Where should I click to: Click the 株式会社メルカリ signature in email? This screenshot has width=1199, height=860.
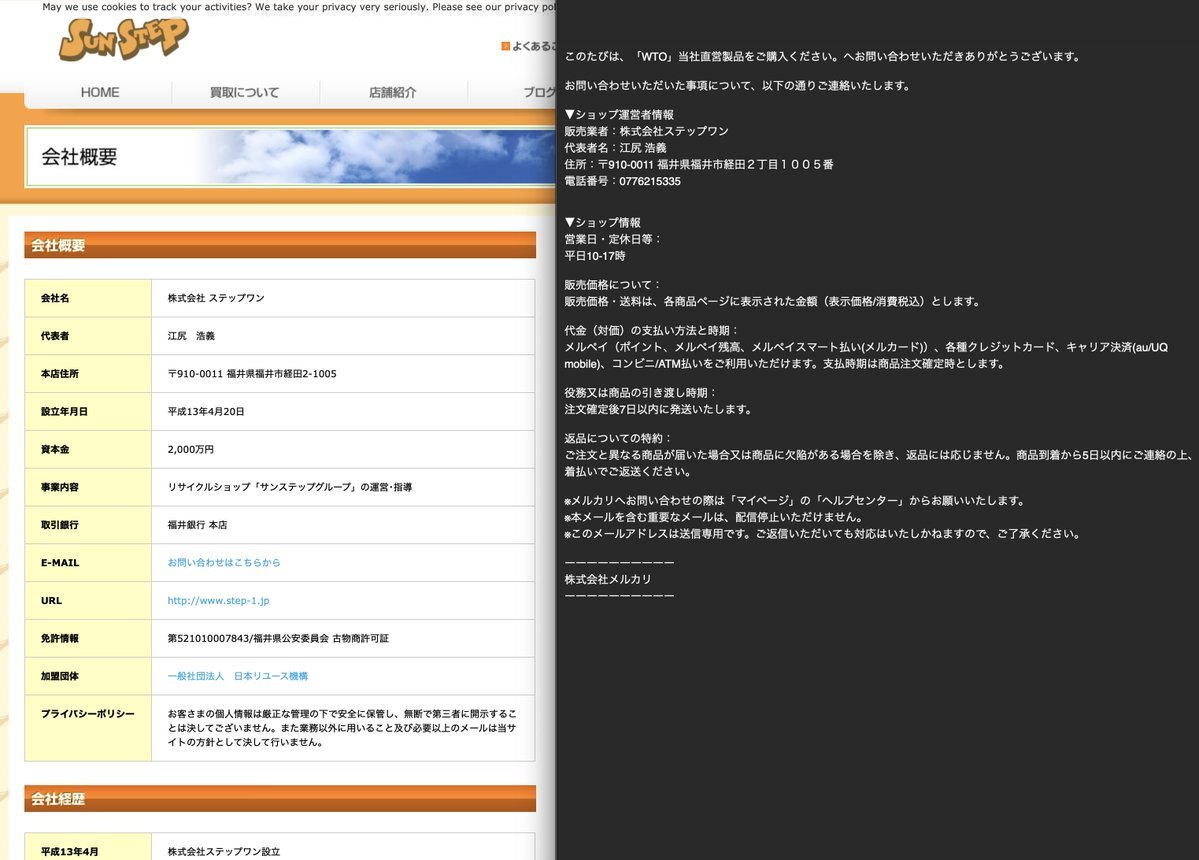[x=608, y=579]
